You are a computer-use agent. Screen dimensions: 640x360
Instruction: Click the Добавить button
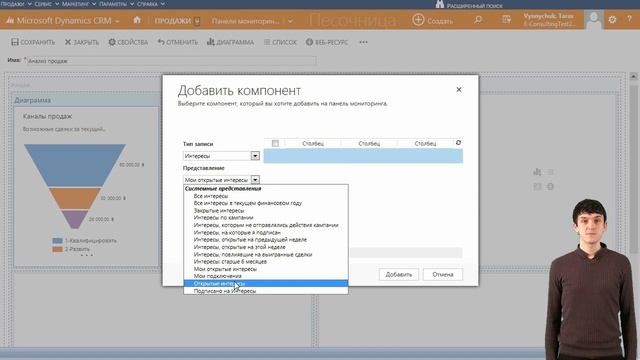pyautogui.click(x=399, y=274)
